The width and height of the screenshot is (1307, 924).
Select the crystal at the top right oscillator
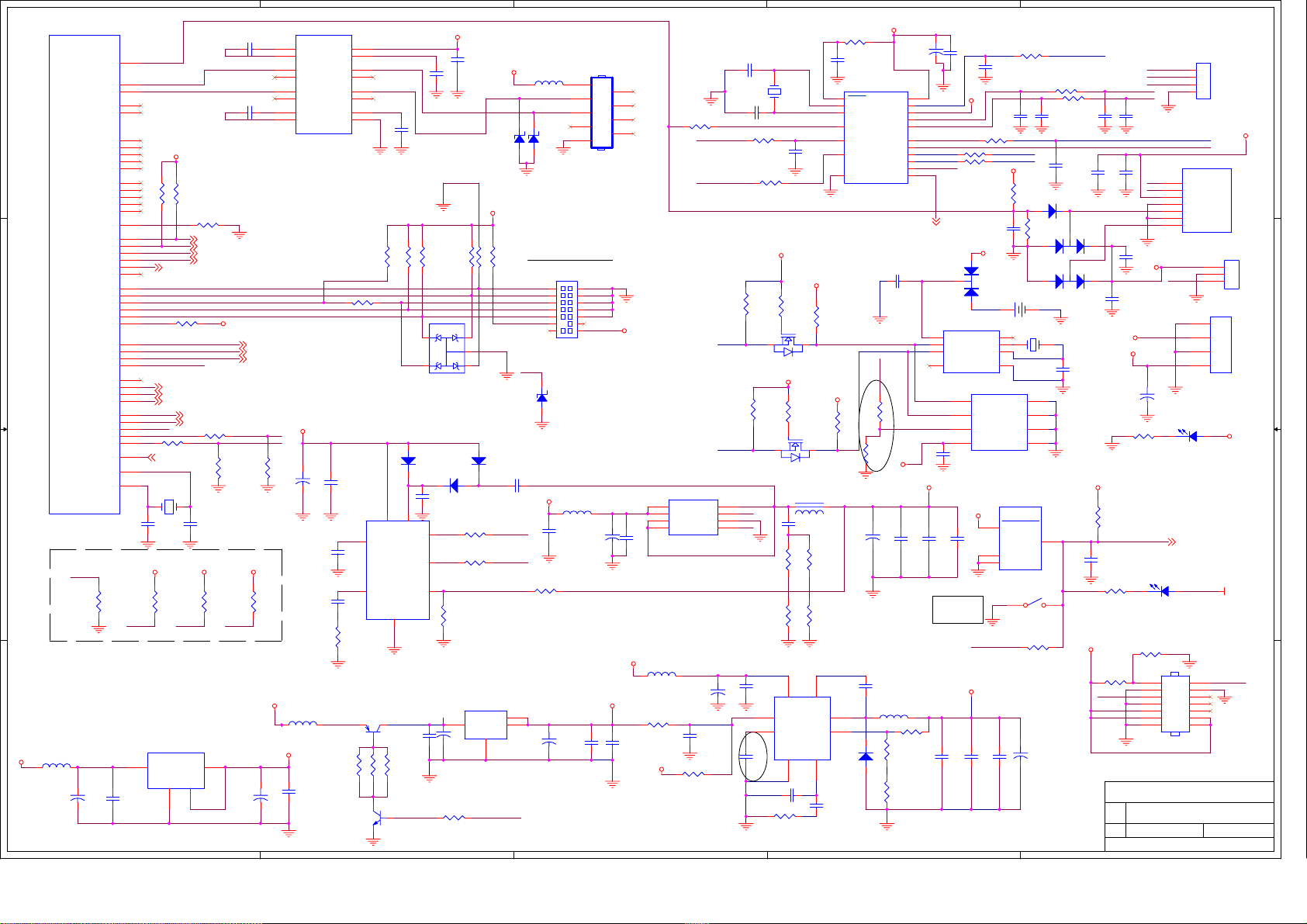[774, 92]
